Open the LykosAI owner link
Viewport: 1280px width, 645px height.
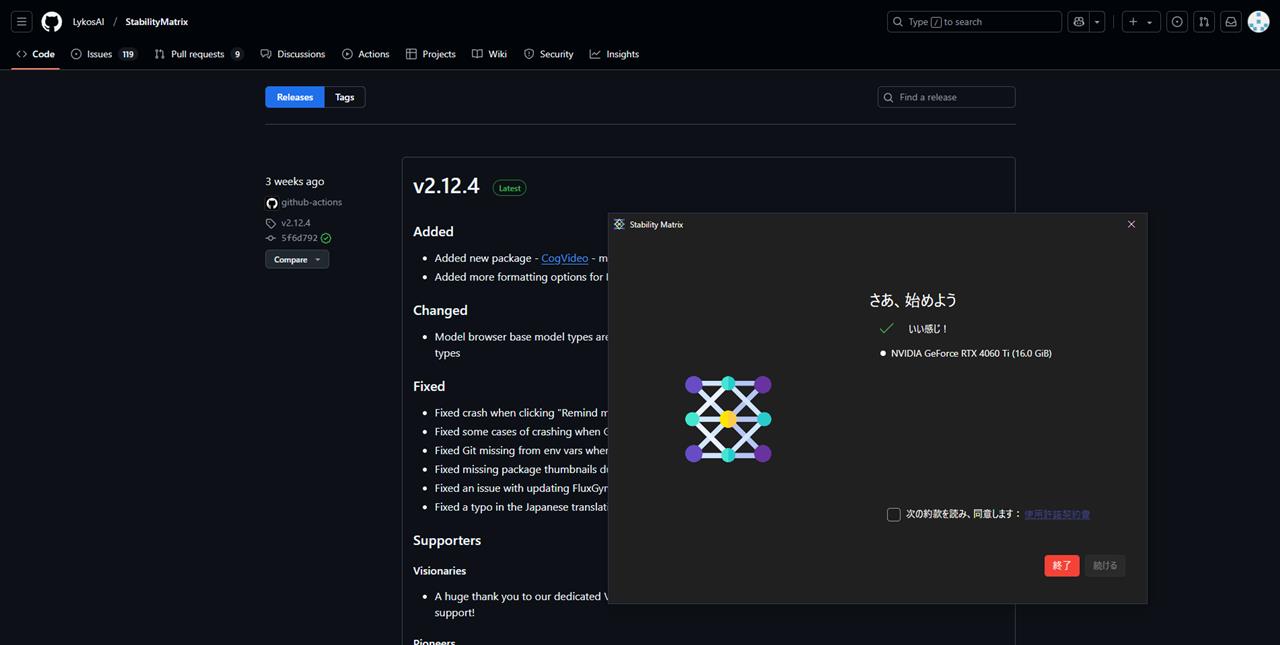(88, 22)
